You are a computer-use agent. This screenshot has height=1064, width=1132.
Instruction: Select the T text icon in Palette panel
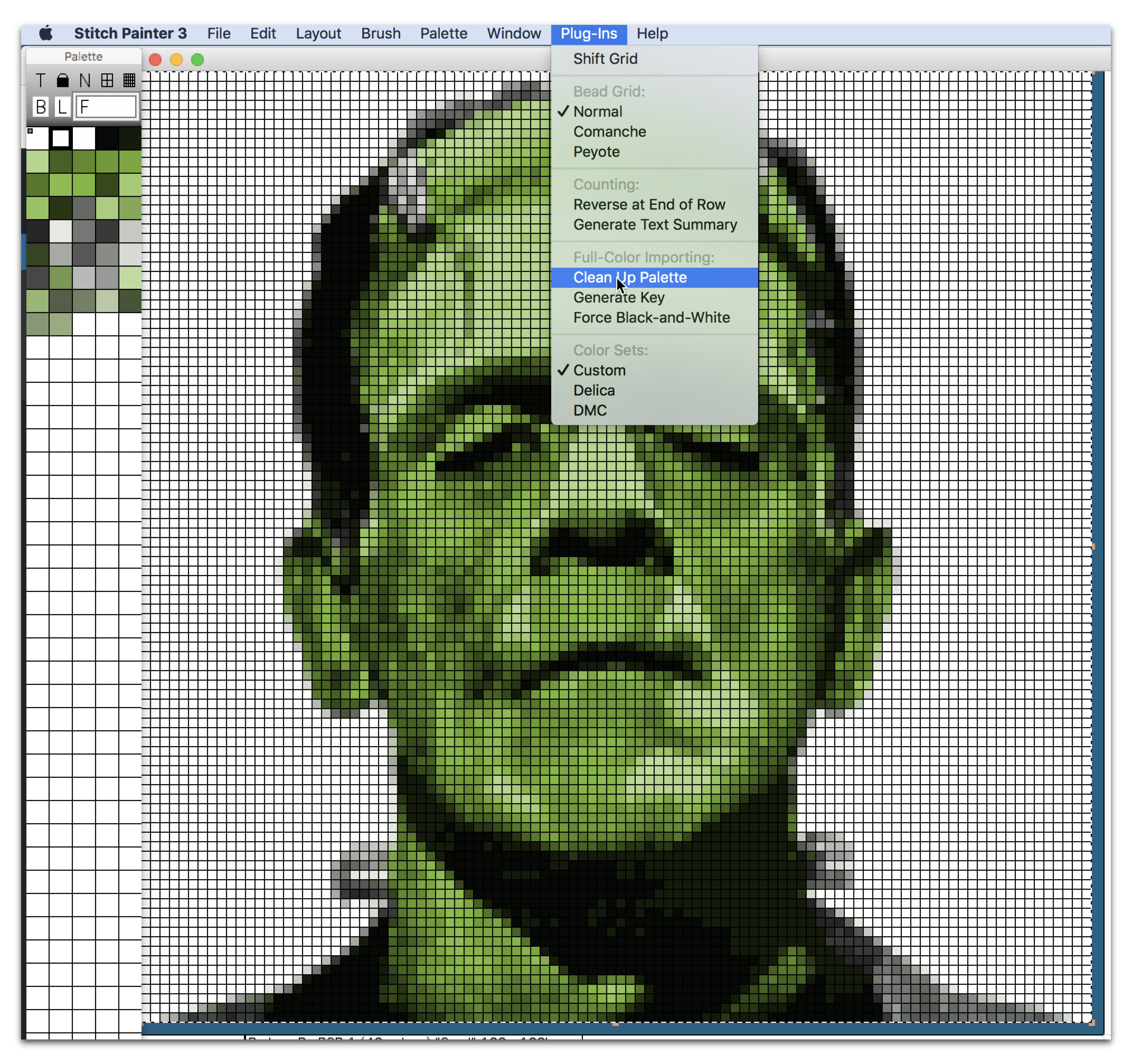pyautogui.click(x=40, y=80)
